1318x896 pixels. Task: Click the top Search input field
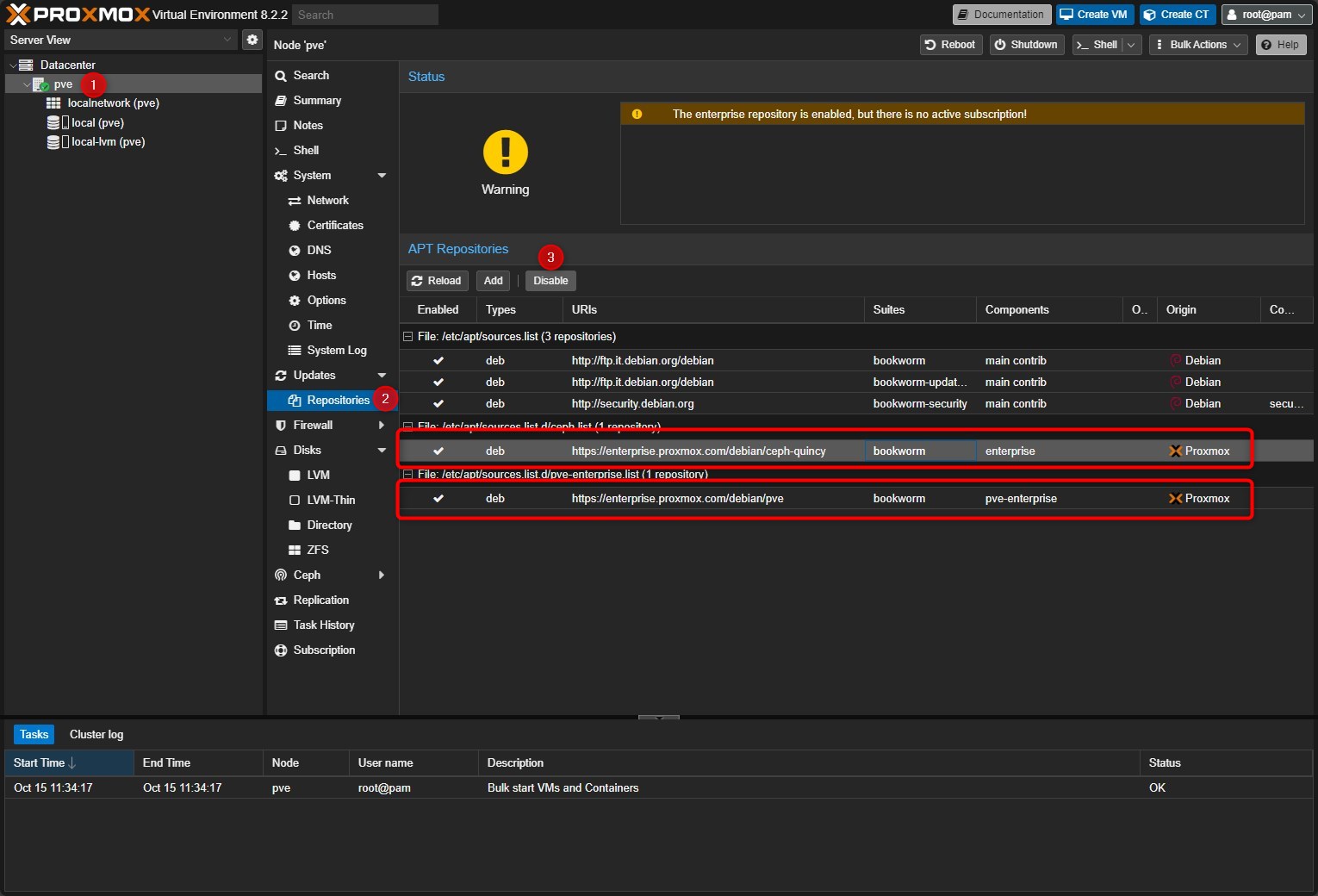click(x=364, y=15)
